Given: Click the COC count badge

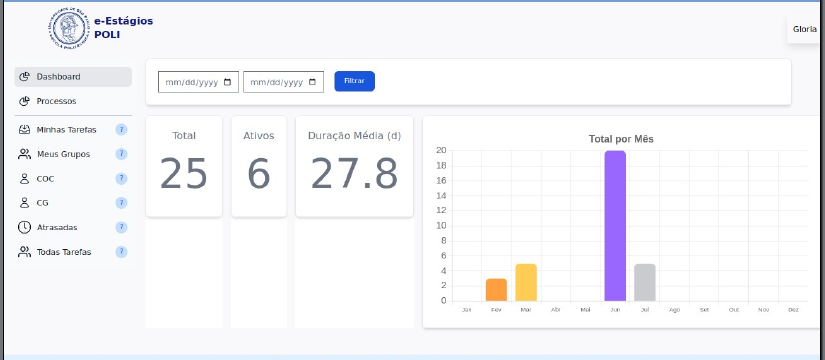Looking at the screenshot, I should point(121,178).
